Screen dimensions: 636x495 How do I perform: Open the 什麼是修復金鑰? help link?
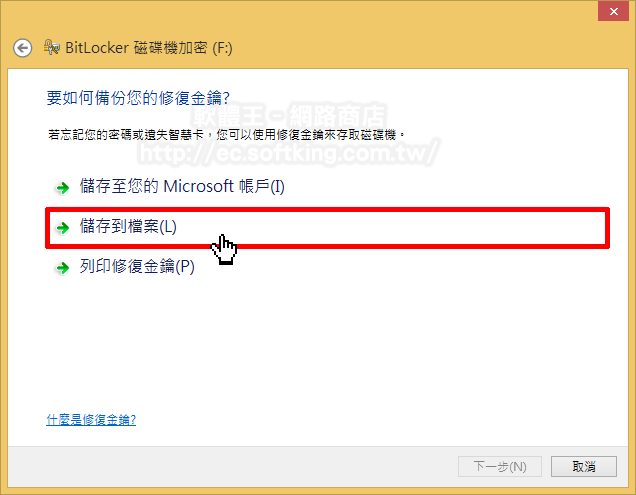[91, 420]
